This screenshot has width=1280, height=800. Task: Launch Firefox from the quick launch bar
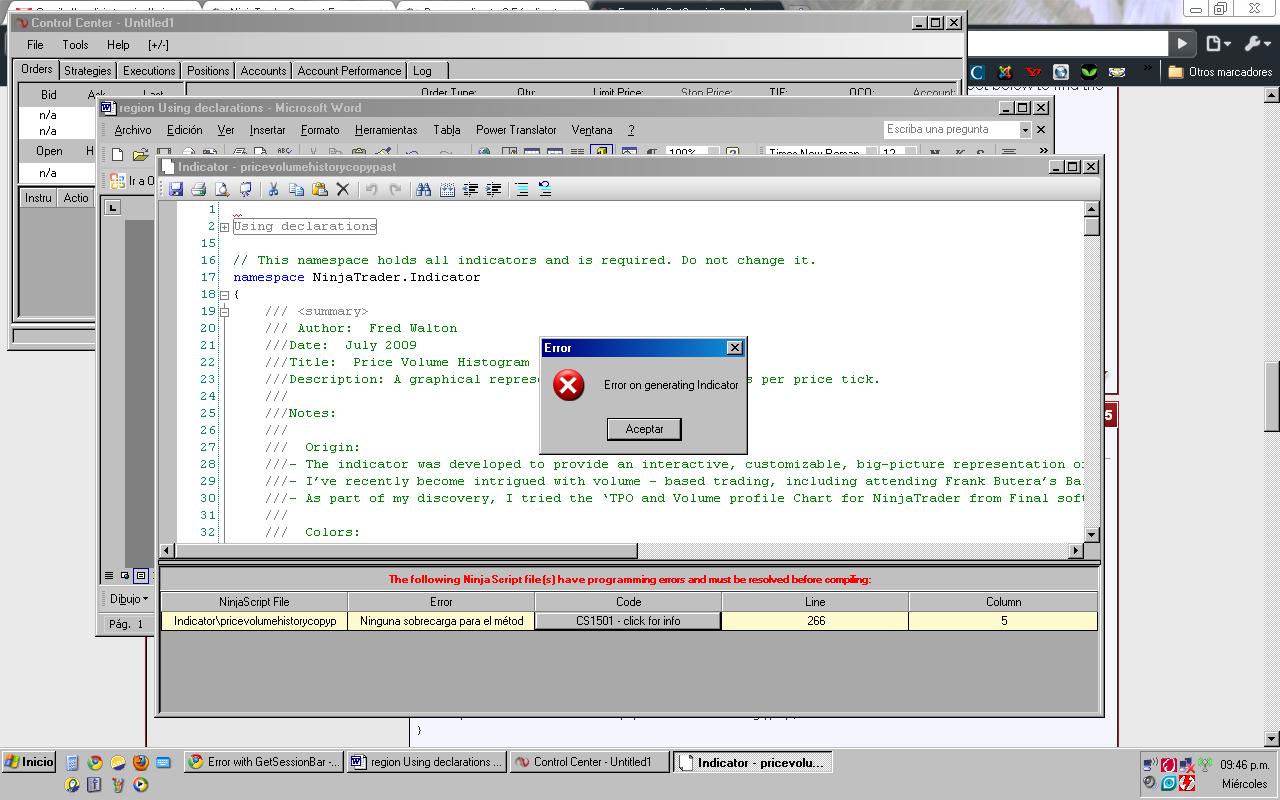tap(140, 763)
